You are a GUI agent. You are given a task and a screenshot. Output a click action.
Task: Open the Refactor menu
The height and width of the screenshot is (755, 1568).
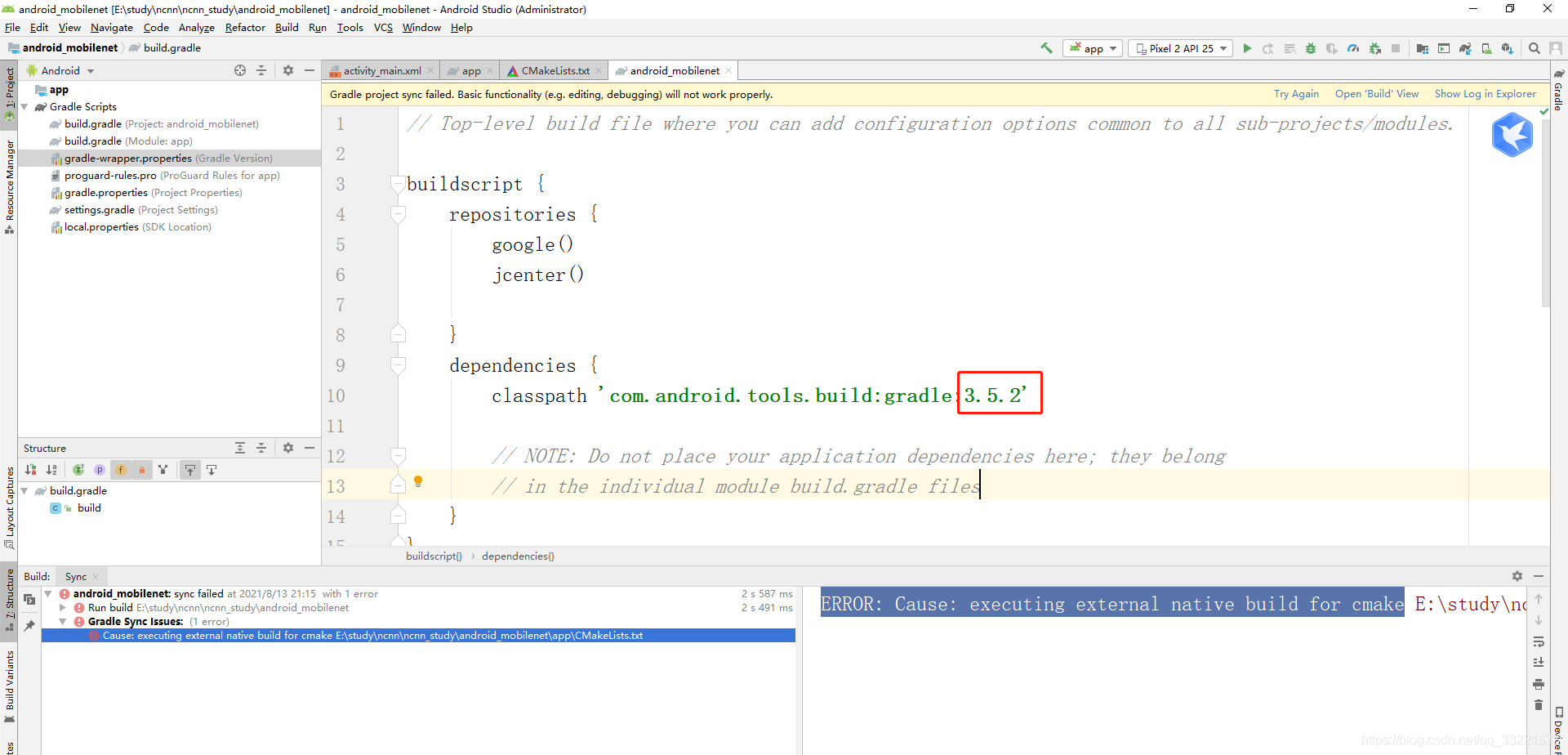245,27
